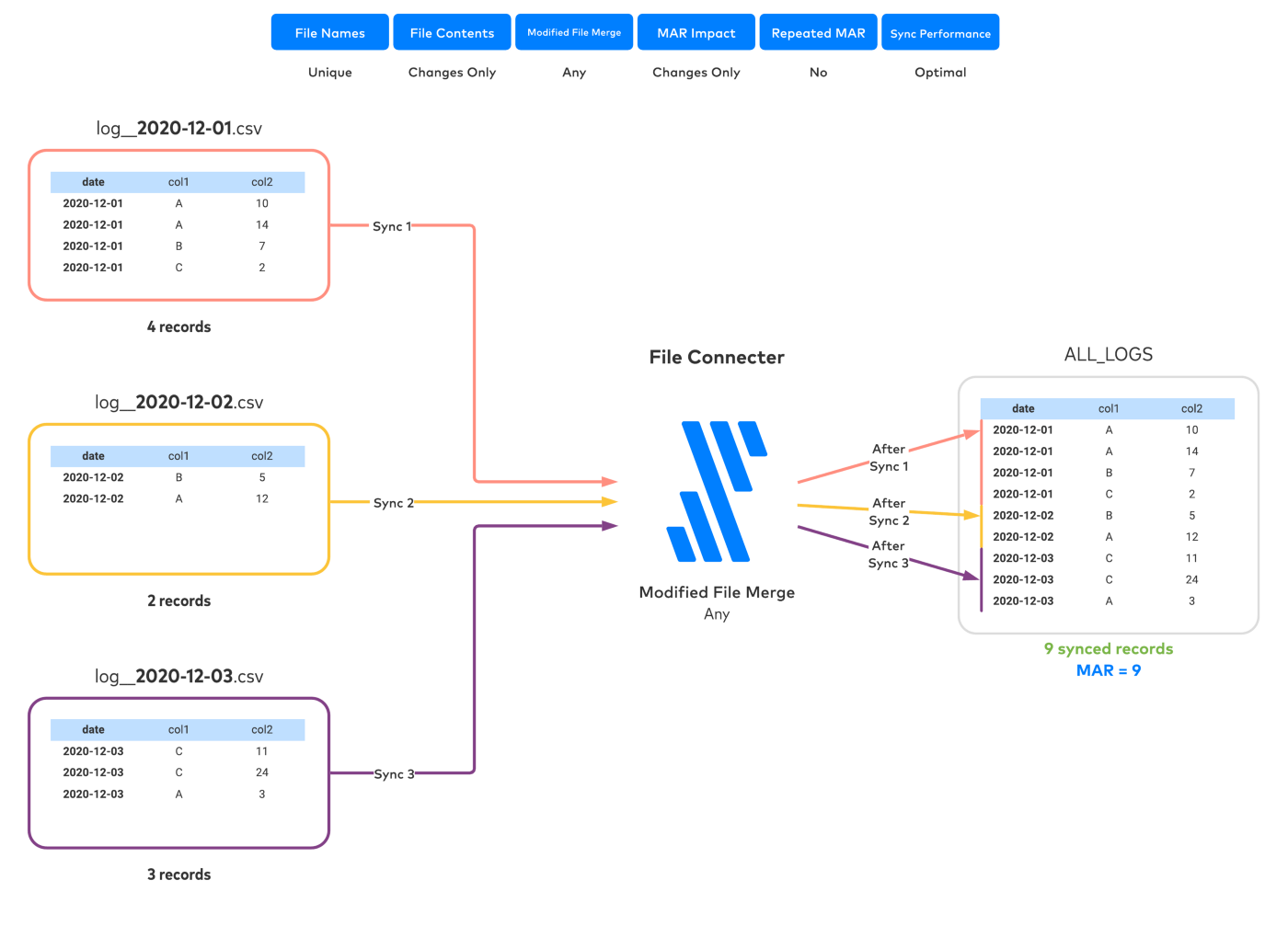Screen dimensions: 1288x926
Task: Click the ALL_LOGS table title
Action: coord(1108,355)
